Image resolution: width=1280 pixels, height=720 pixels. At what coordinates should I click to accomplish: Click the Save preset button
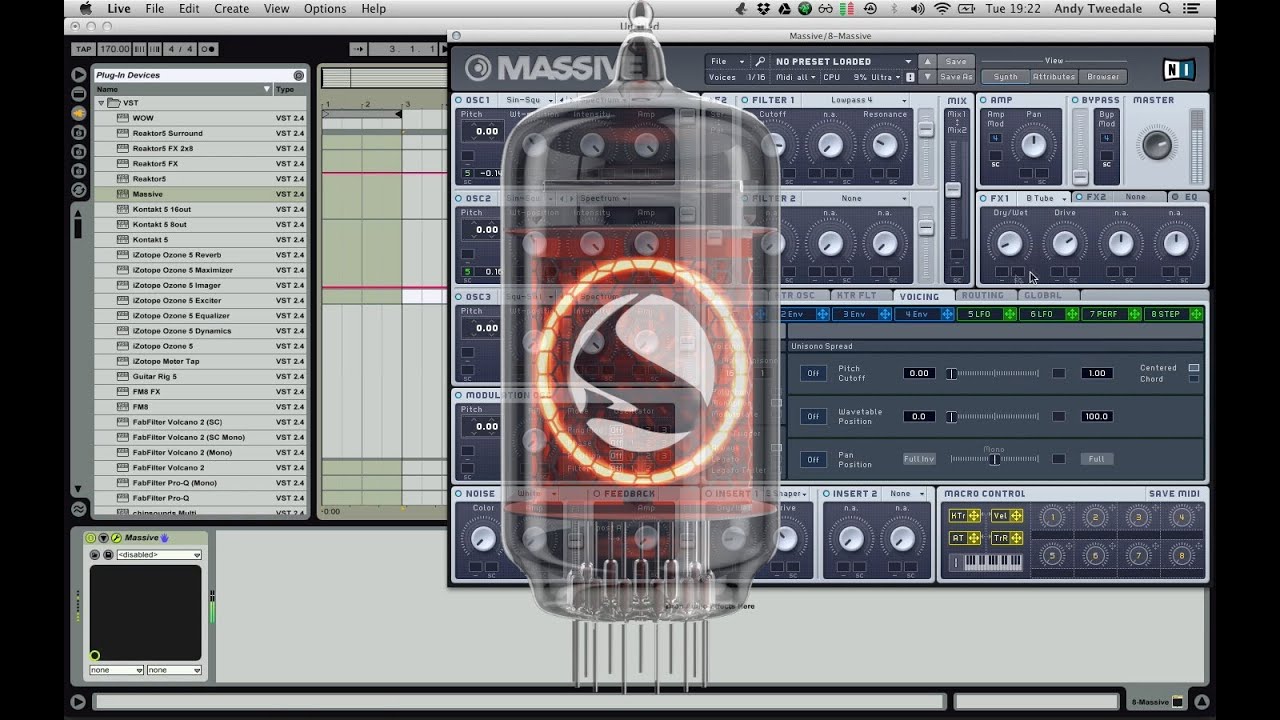(956, 61)
